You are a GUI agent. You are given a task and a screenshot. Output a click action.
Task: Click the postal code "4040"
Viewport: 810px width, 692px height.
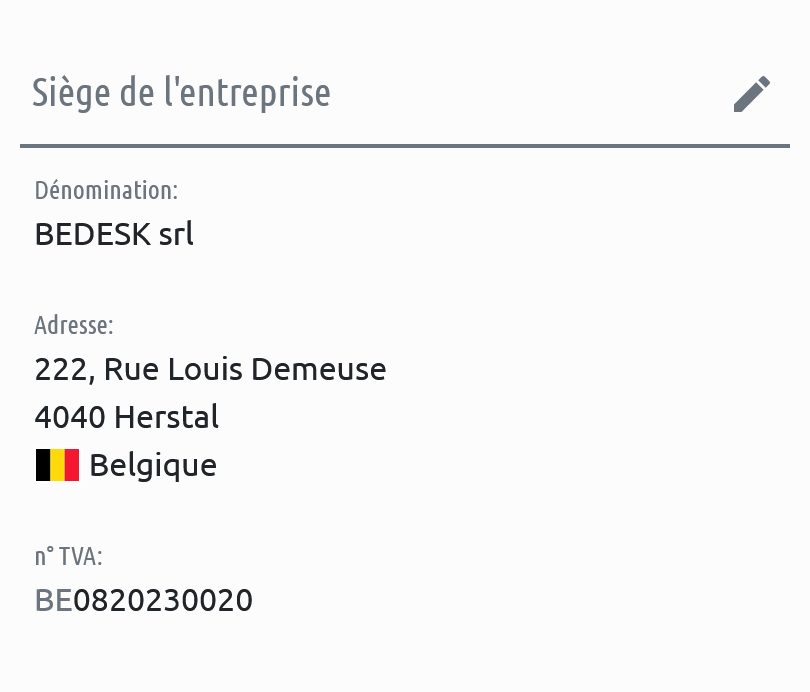[70, 417]
